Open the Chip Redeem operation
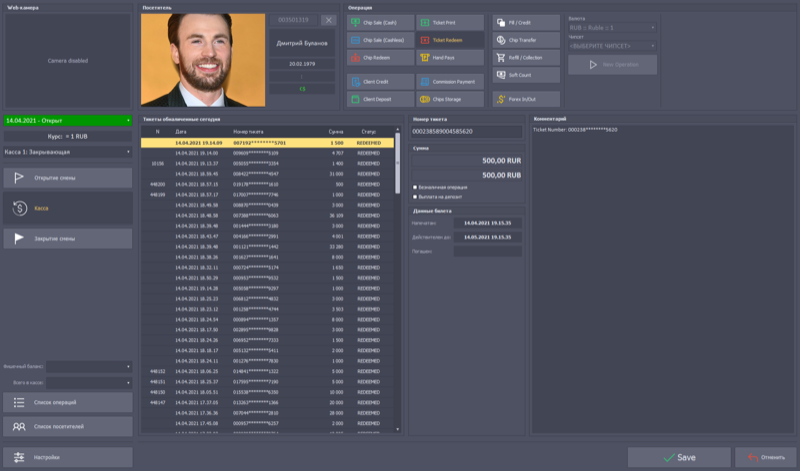Viewport: 800px width, 471px height. click(x=357, y=58)
